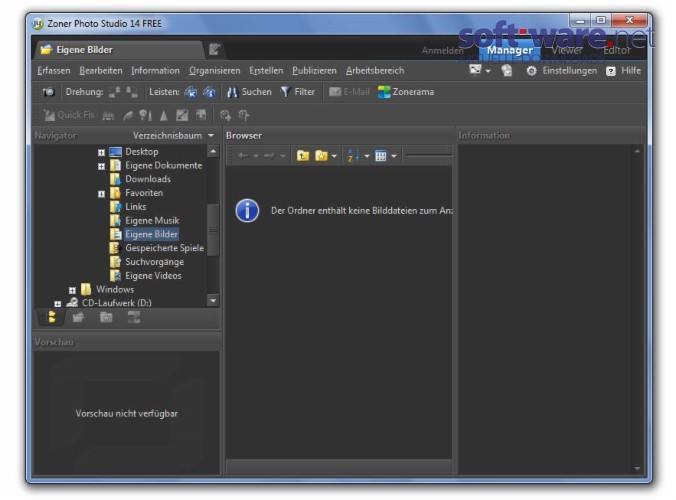Image resolution: width=676 pixels, height=500 pixels.
Task: Expand the Windows folder node
Action: 72,290
